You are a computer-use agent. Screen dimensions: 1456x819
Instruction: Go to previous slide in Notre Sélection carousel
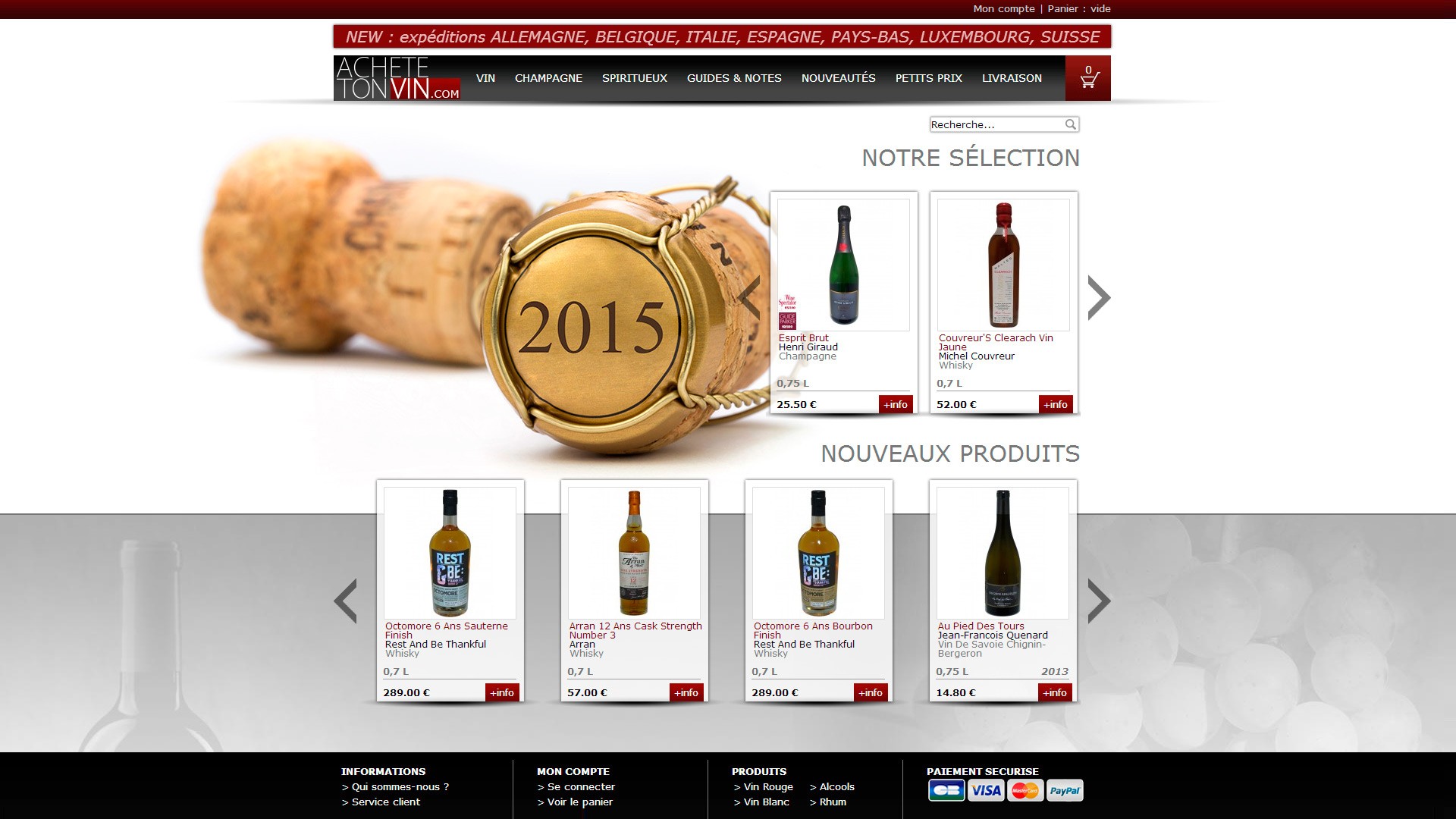750,297
